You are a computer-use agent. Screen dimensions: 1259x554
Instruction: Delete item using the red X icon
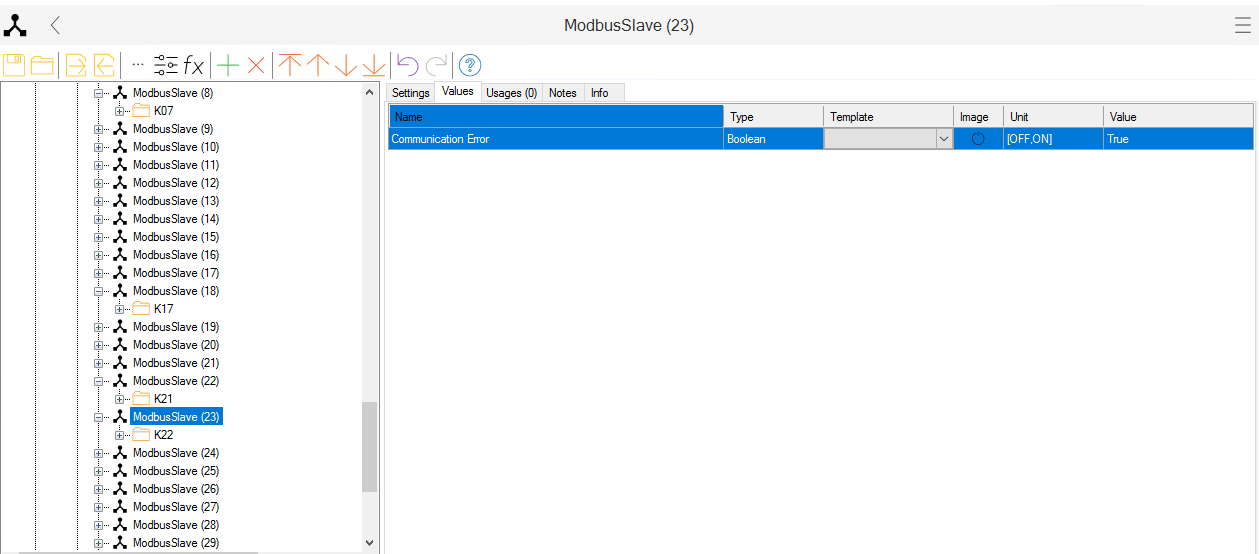pos(256,66)
